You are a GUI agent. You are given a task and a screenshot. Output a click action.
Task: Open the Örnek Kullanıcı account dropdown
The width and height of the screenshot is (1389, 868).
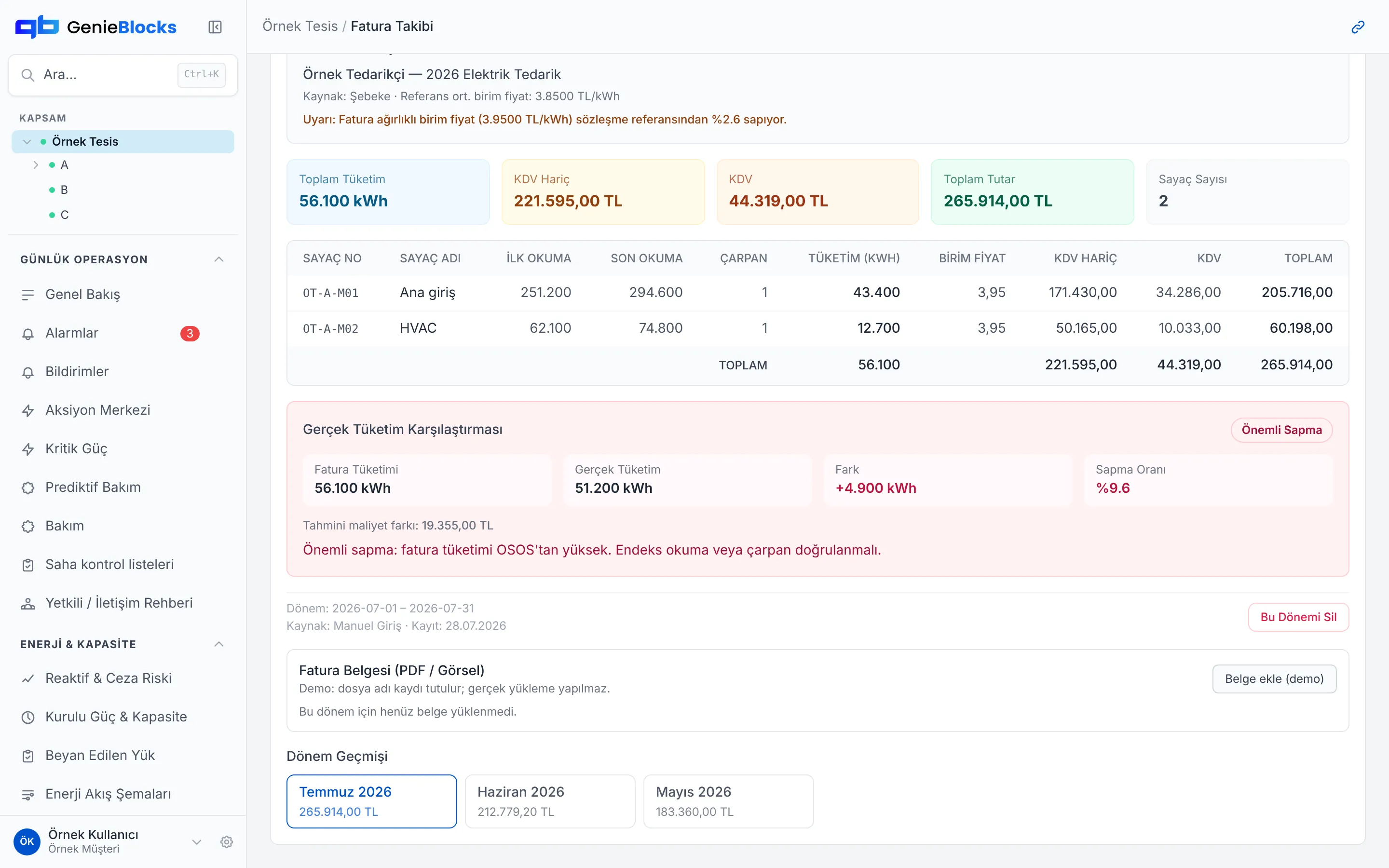[196, 841]
